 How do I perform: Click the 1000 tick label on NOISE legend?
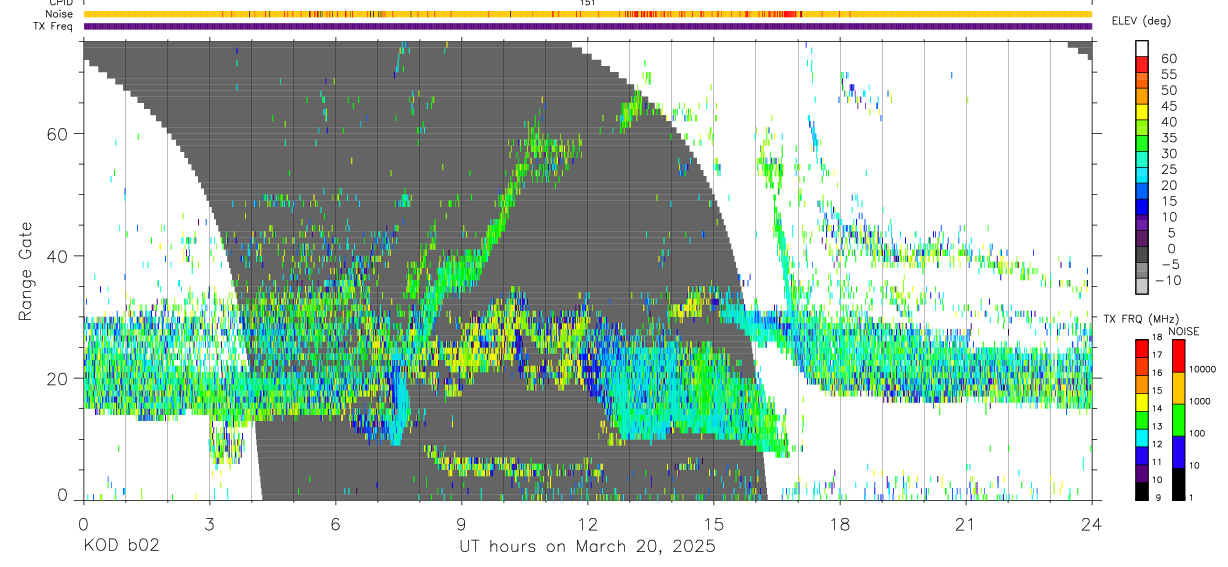(1201, 401)
